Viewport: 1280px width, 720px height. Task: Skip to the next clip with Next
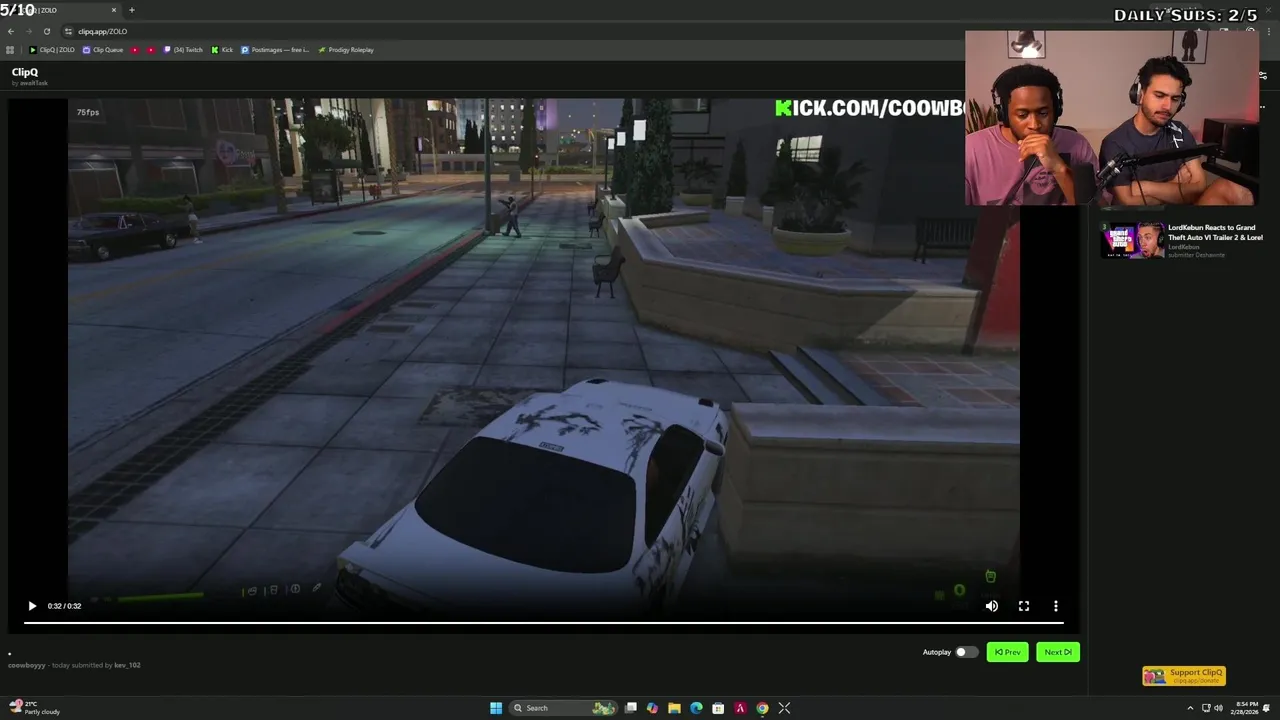tap(1058, 652)
